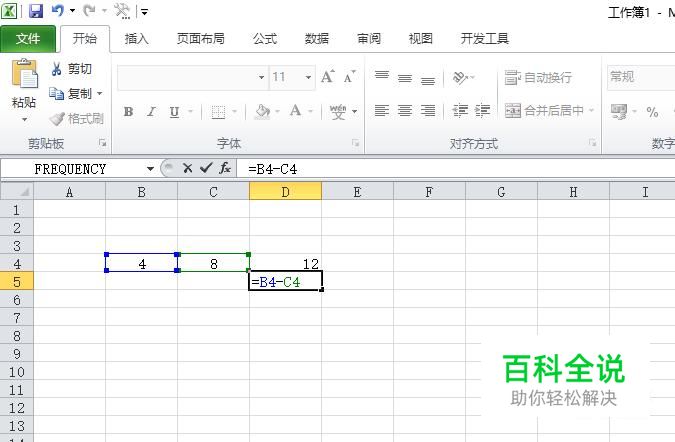Image resolution: width=675 pixels, height=442 pixels.
Task: Expand the Copy options arrow
Action: 99,93
